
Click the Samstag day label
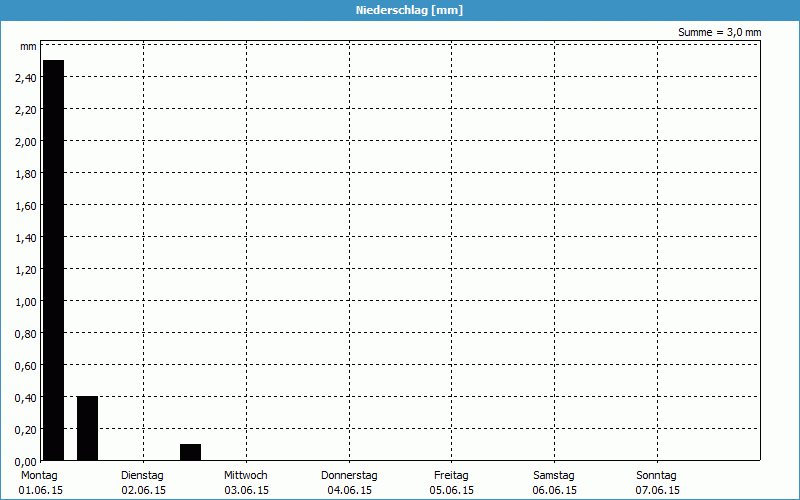point(554,475)
